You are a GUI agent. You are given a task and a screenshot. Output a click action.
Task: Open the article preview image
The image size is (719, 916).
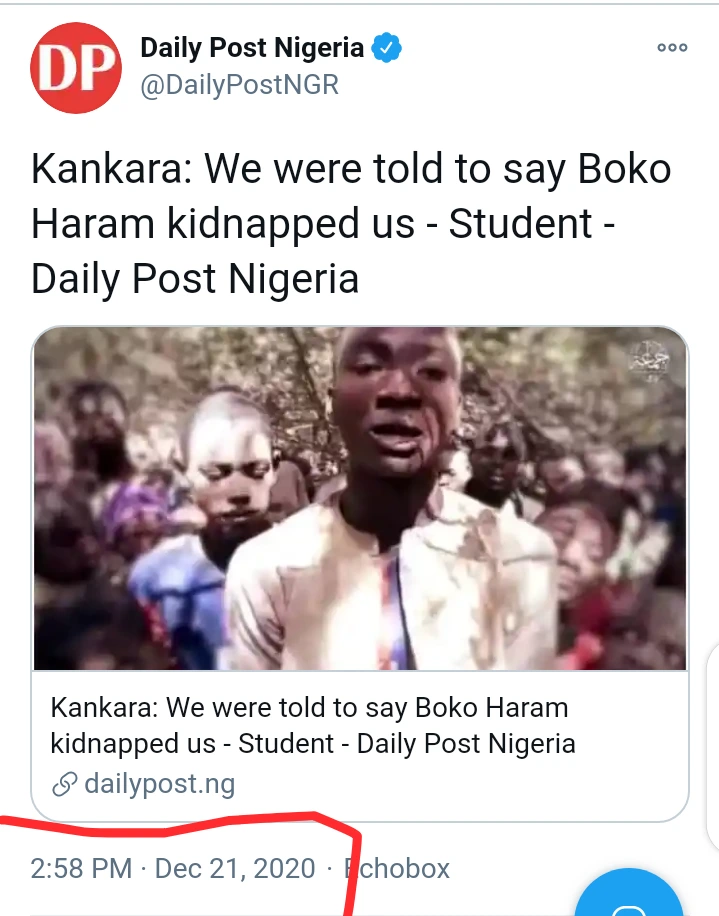tap(360, 498)
